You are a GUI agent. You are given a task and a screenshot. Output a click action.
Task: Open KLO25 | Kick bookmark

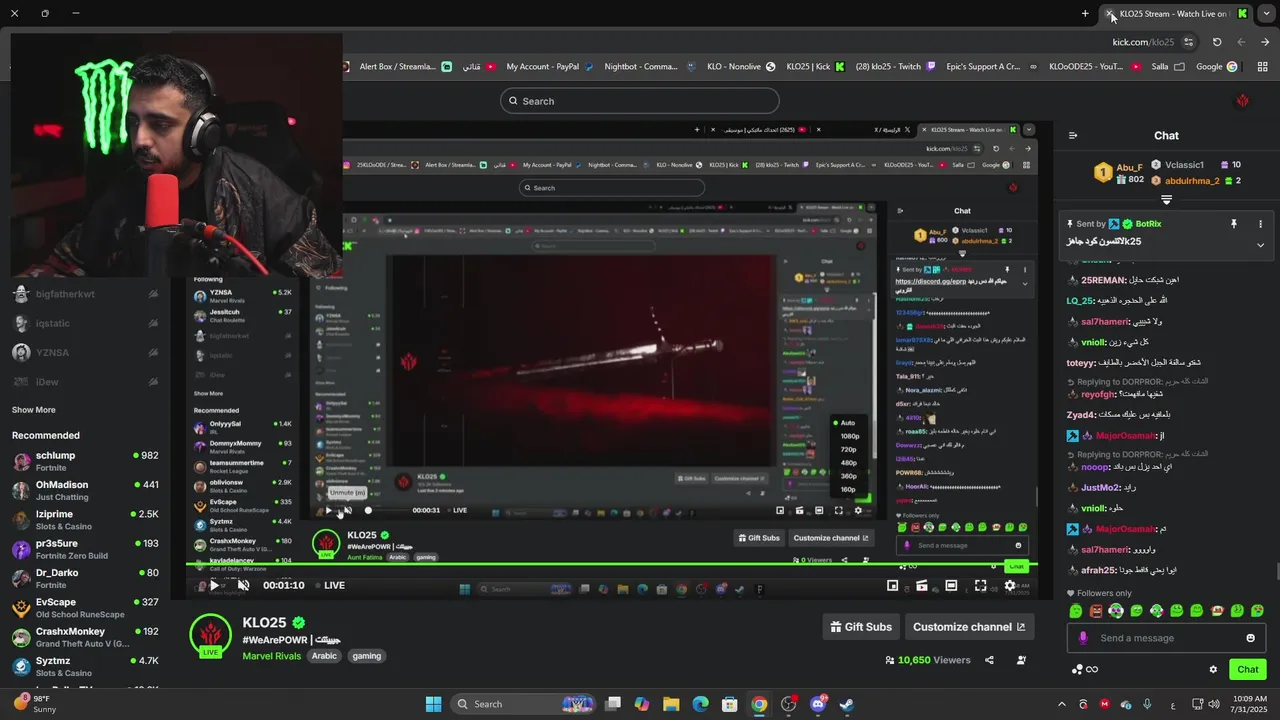(816, 67)
